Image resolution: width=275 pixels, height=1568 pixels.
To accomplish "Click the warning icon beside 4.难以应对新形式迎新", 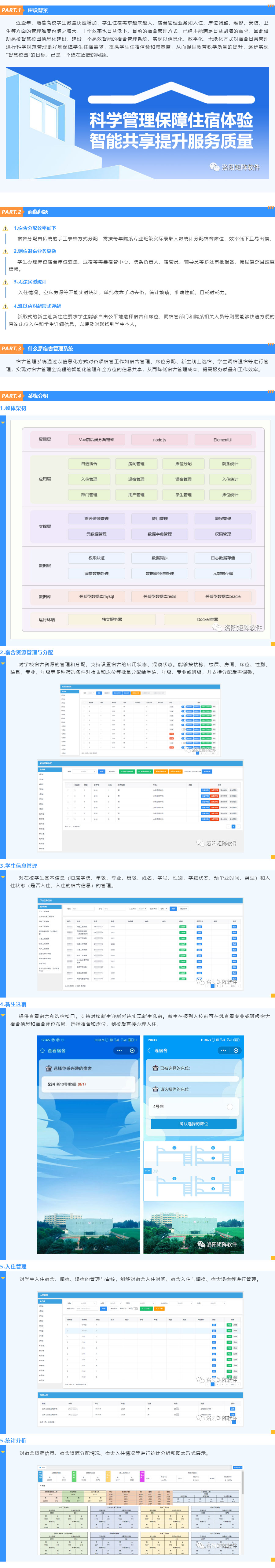I will [6, 306].
